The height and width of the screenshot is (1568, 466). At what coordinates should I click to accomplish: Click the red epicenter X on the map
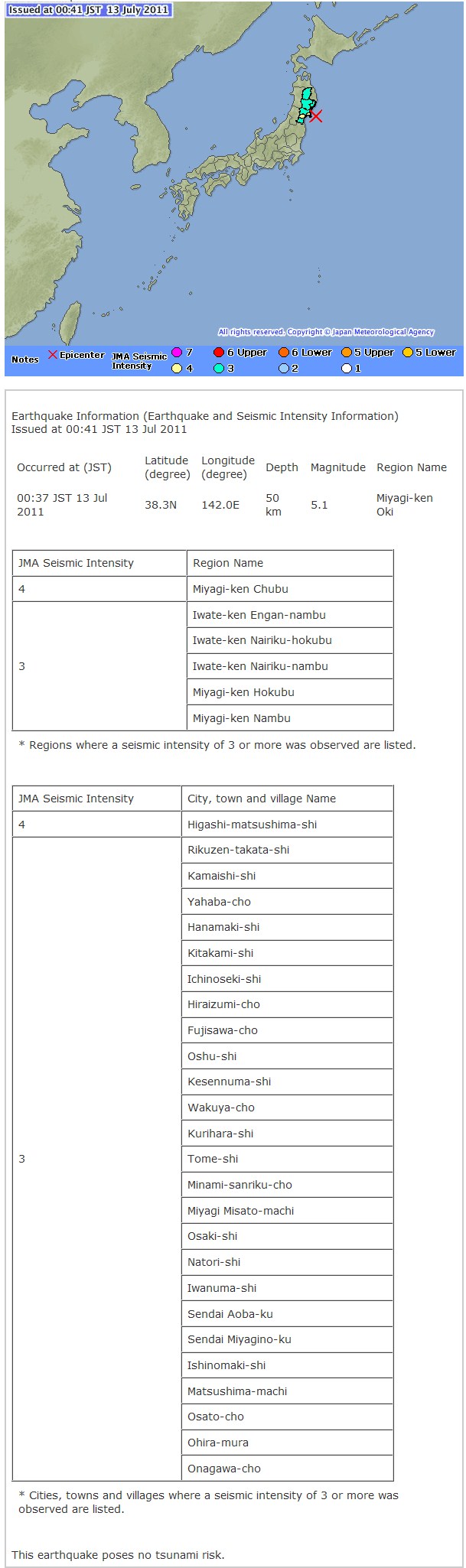(x=316, y=116)
